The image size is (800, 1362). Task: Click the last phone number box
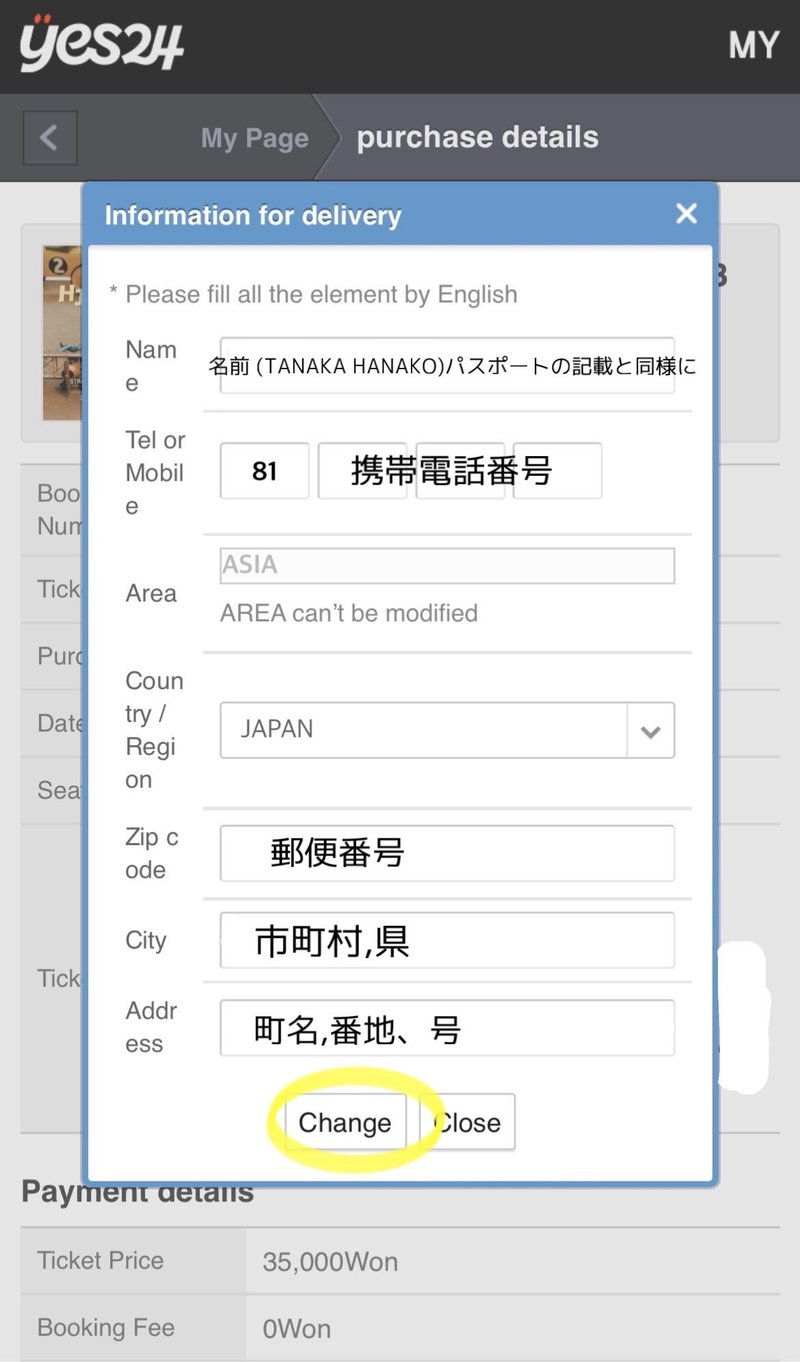[x=557, y=470]
